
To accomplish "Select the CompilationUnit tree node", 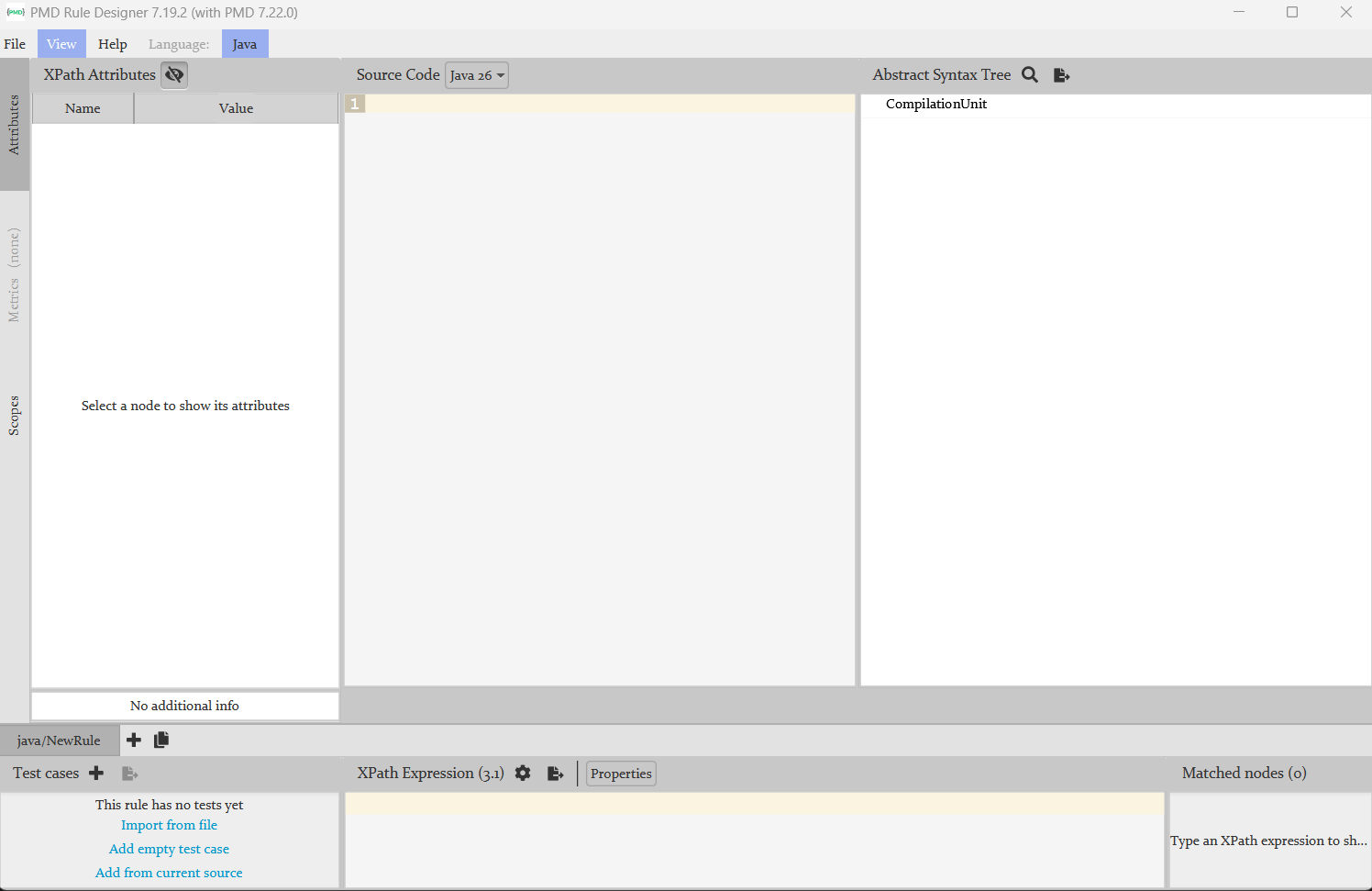I will (x=936, y=104).
